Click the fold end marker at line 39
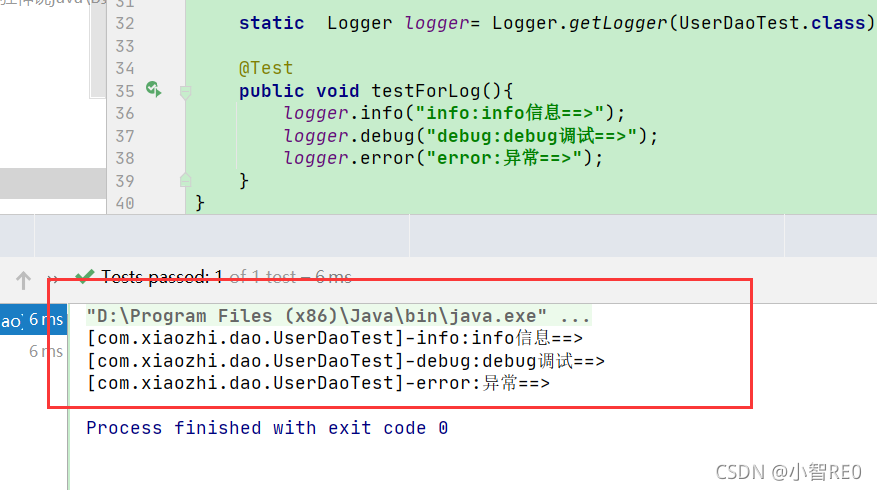Viewport: 877px width, 490px height. click(186, 180)
